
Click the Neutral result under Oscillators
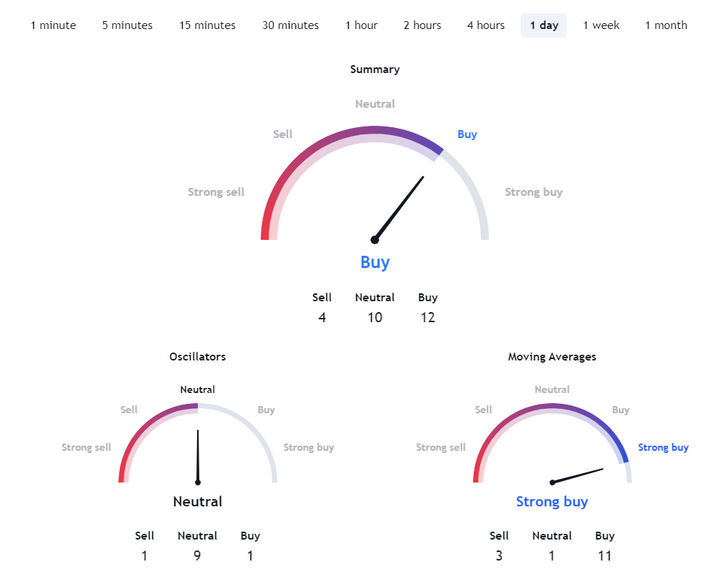tap(197, 501)
